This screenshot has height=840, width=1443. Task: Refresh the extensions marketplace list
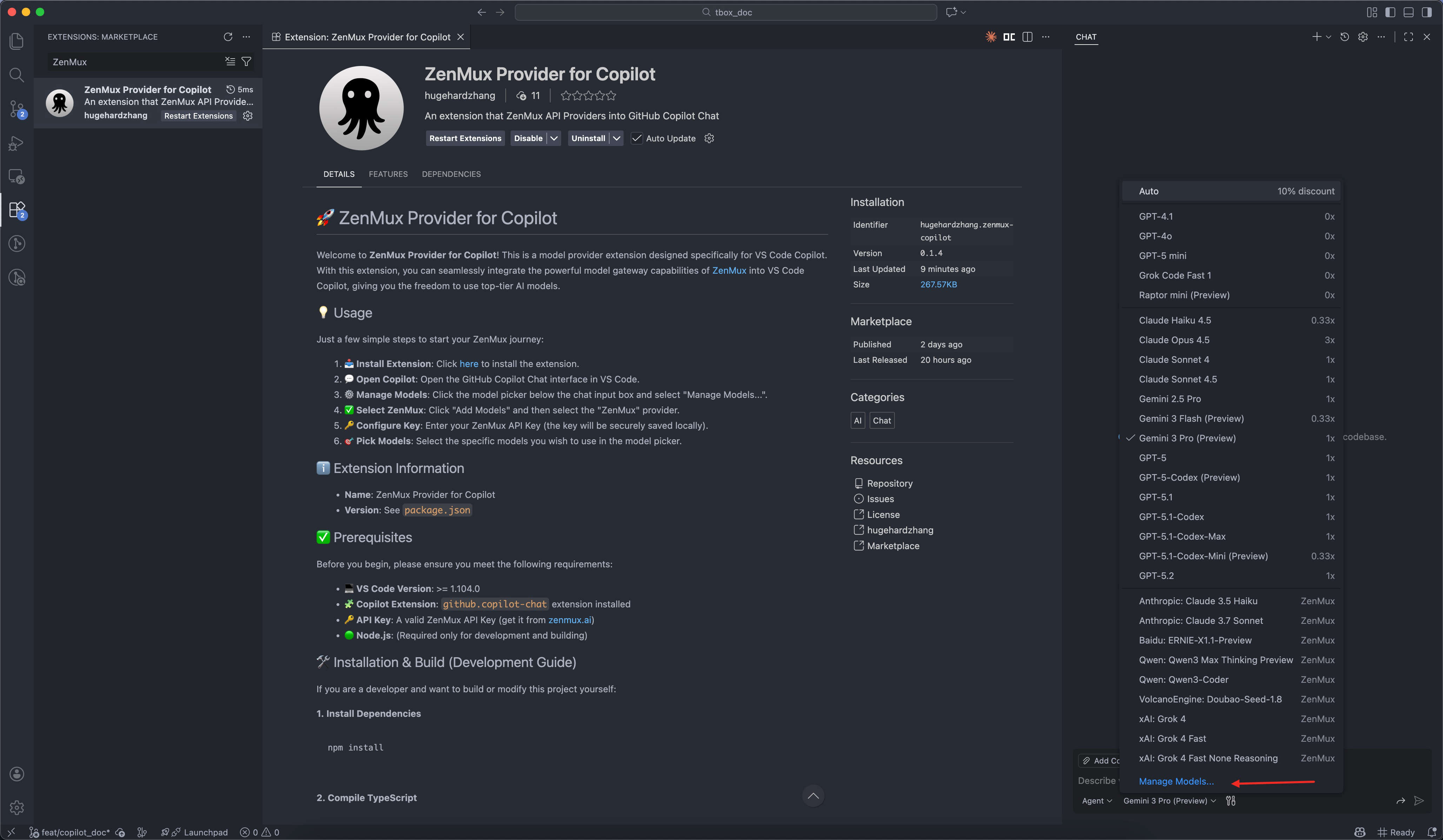tap(228, 36)
